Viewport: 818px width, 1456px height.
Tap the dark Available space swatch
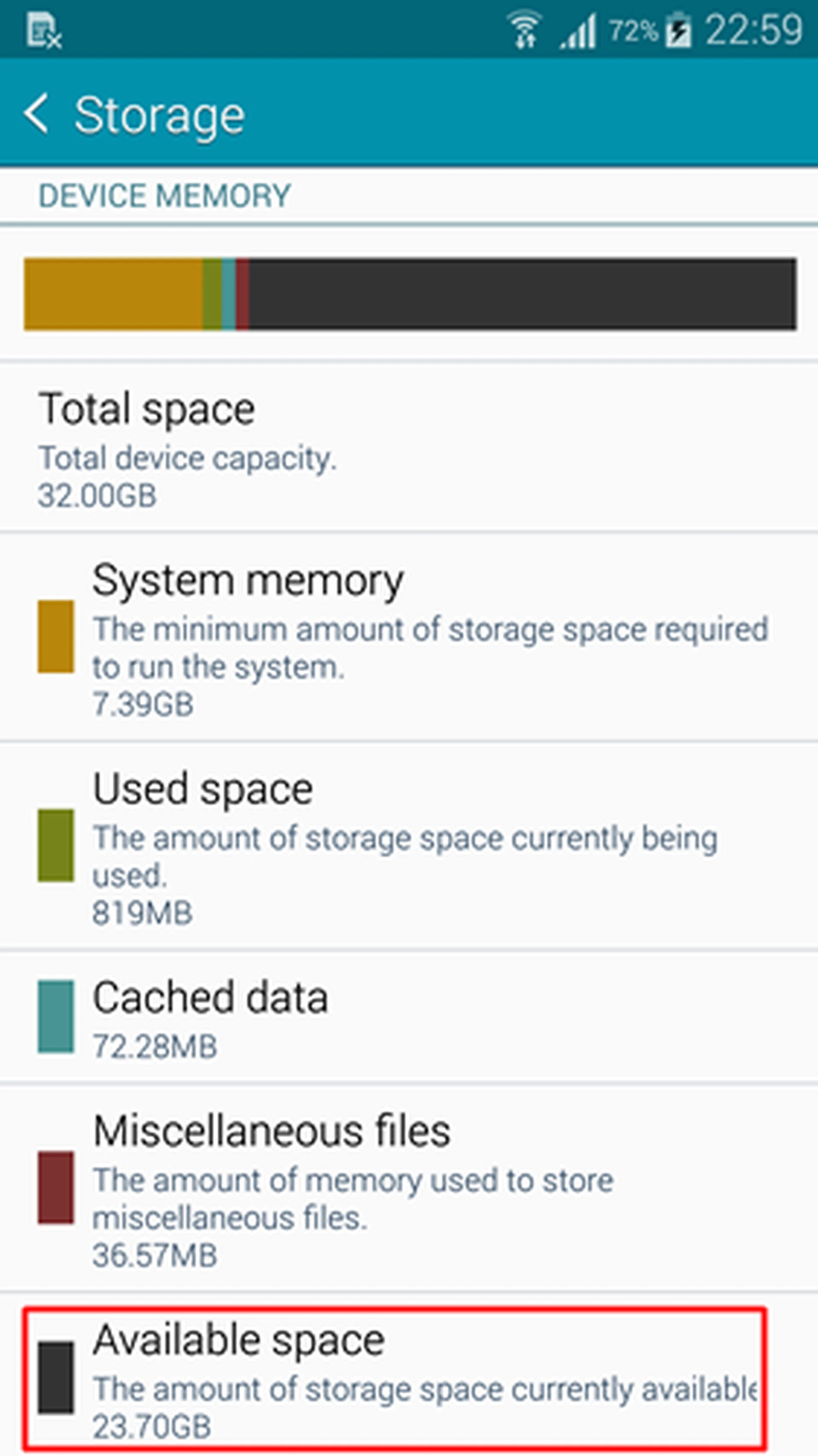55,1376
